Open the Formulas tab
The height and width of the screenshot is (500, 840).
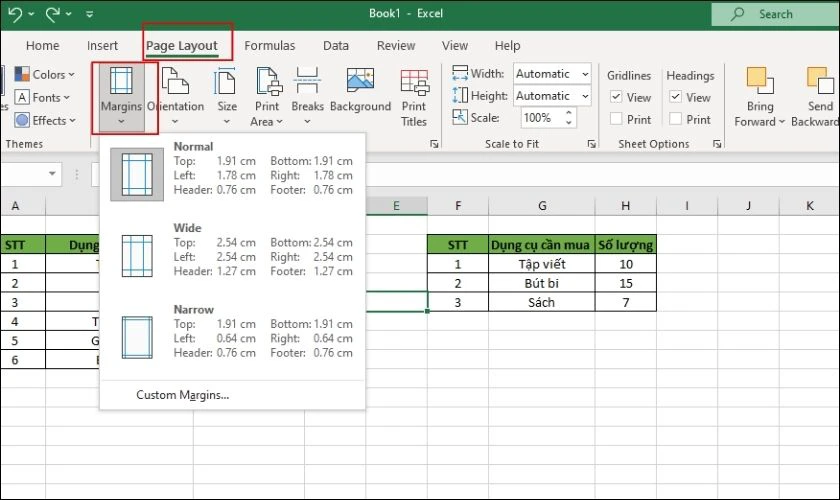(x=269, y=46)
